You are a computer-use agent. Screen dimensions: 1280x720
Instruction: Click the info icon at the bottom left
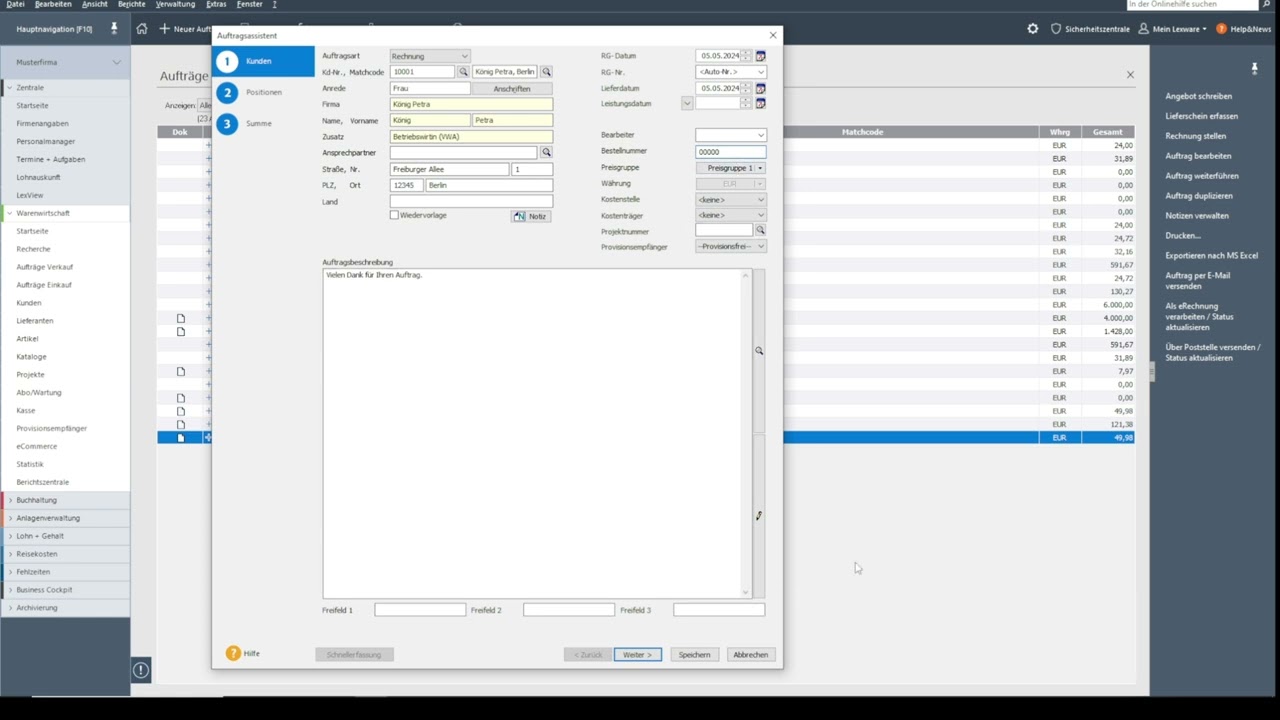(141, 670)
